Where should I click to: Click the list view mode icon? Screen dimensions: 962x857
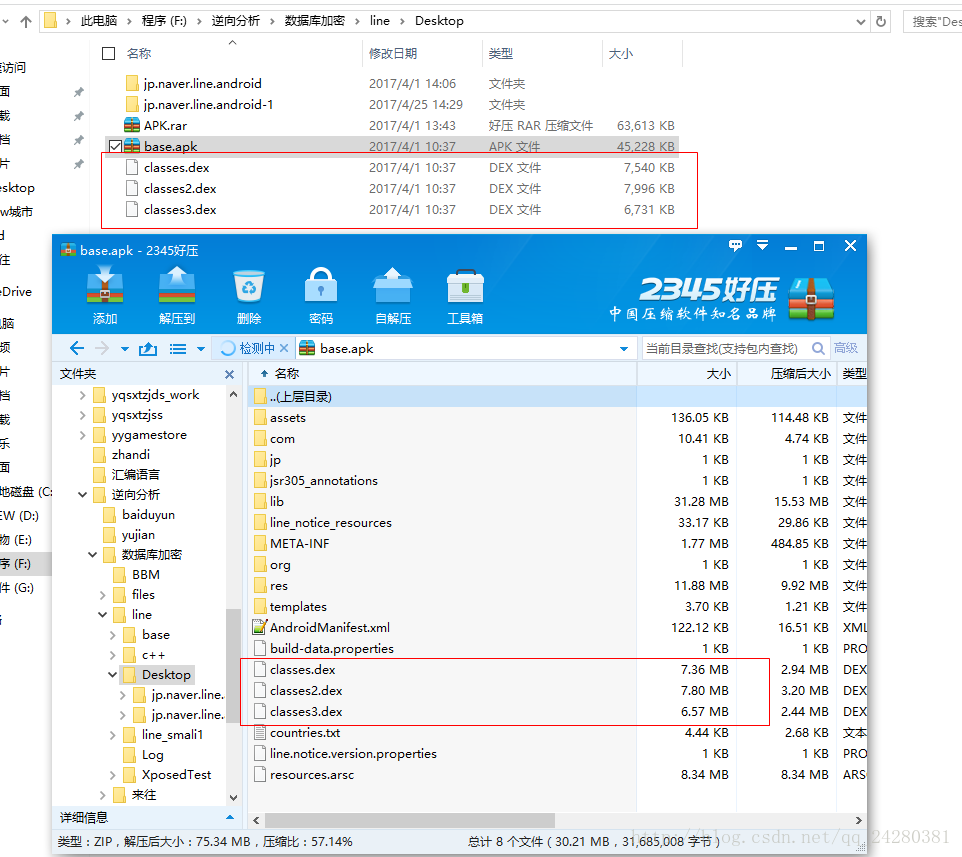[x=178, y=349]
